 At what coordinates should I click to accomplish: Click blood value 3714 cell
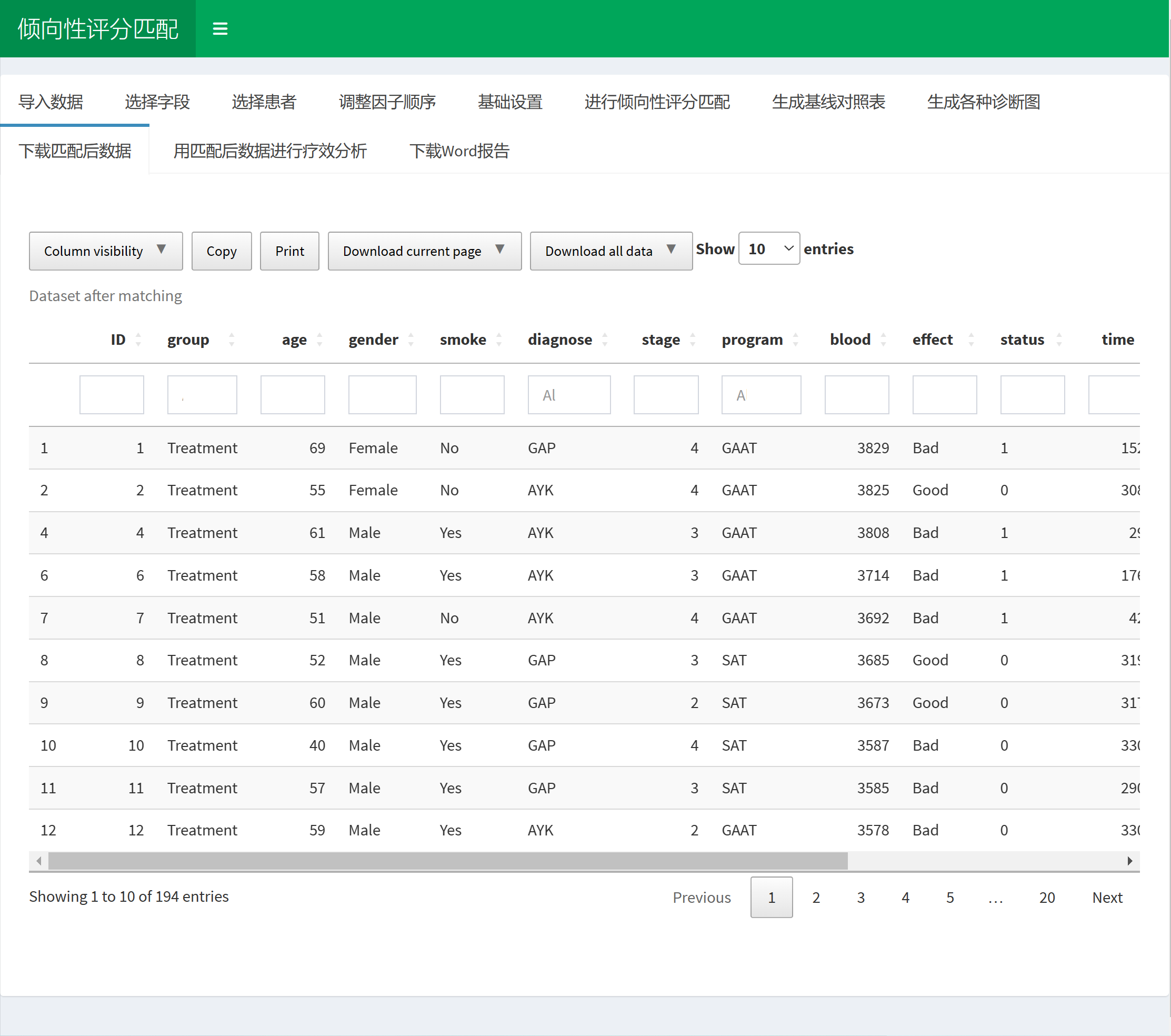[873, 575]
